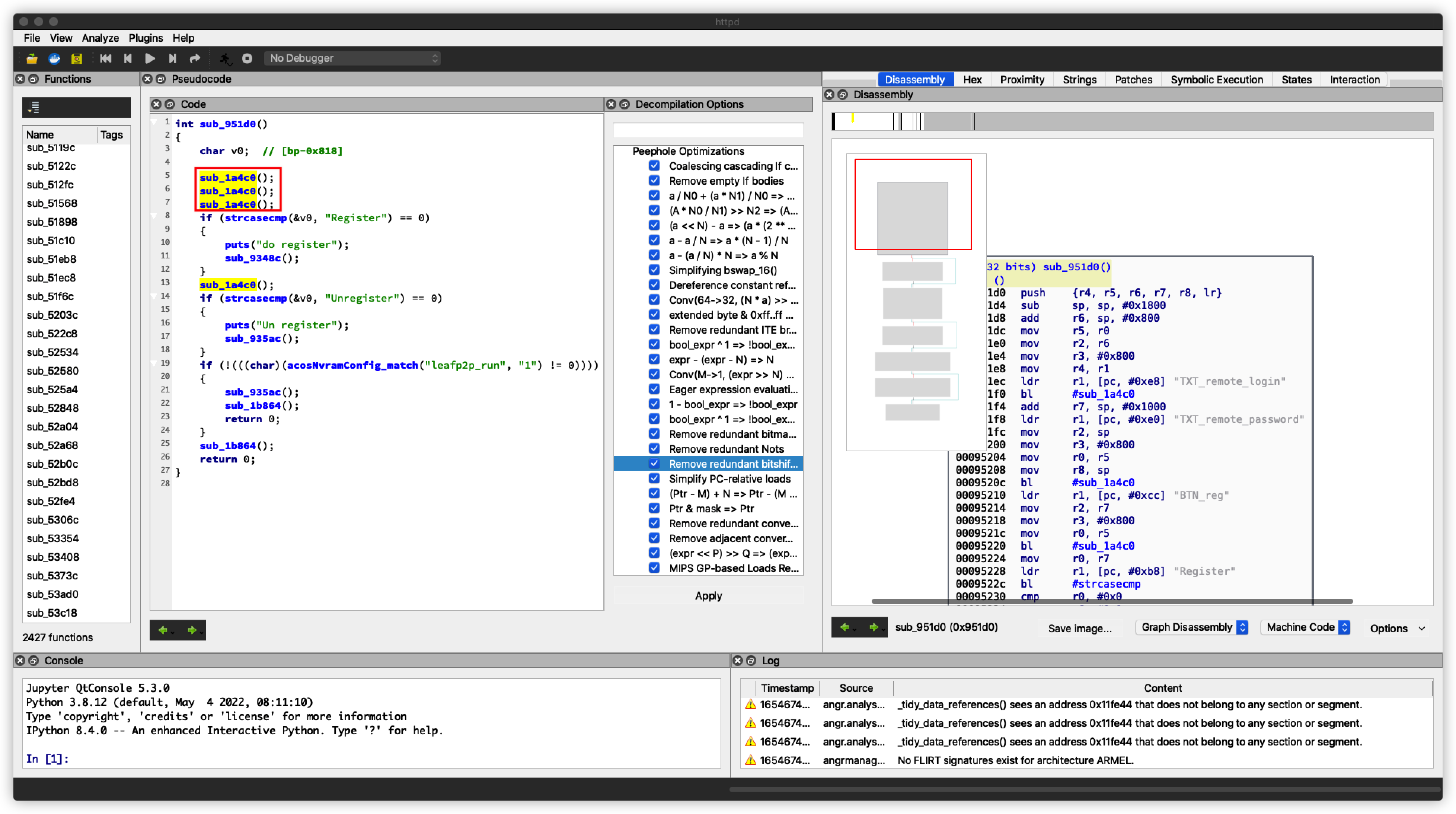Click the stop execution icon
Screen dimensions: 1456x814
[247, 58]
